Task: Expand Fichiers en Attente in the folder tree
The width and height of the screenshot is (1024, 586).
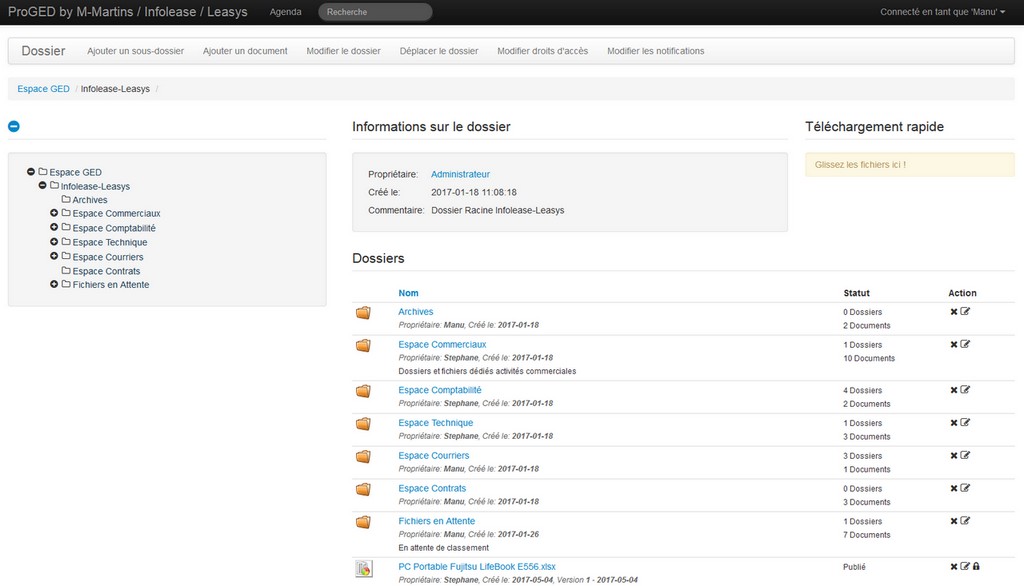Action: click(x=55, y=284)
